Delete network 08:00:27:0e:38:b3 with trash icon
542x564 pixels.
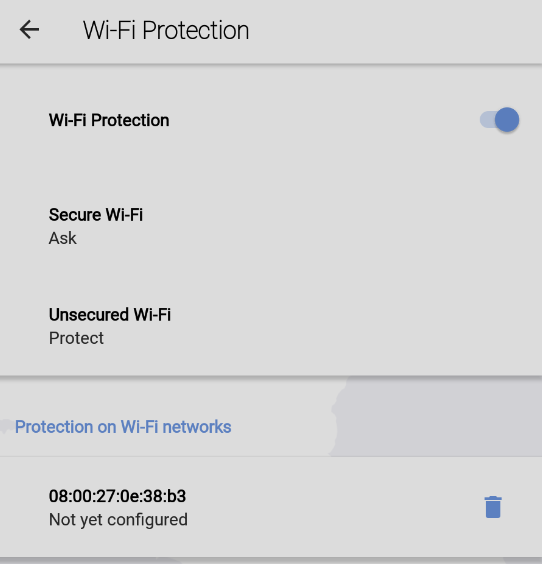coord(493,507)
